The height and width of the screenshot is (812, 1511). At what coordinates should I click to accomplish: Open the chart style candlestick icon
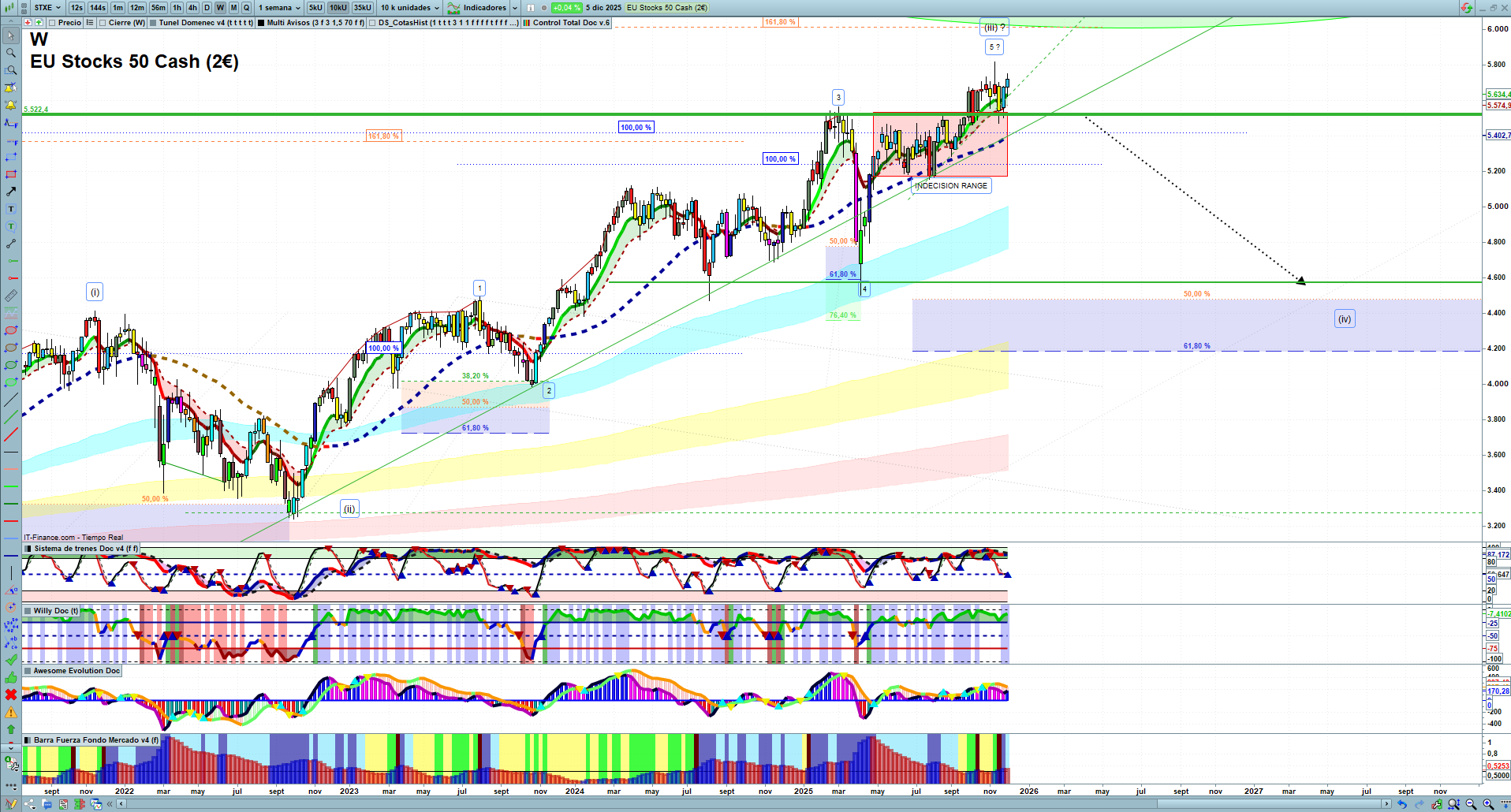(x=9, y=8)
